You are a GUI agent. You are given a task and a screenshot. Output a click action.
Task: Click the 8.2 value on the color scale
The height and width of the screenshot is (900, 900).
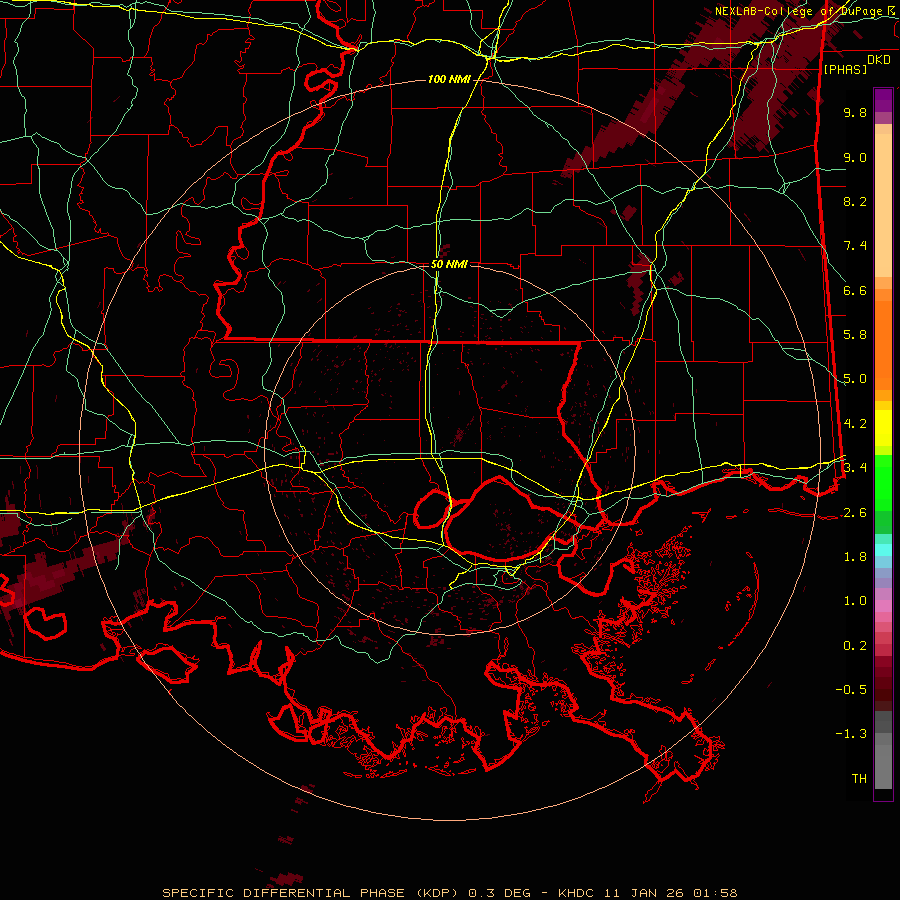pos(855,201)
